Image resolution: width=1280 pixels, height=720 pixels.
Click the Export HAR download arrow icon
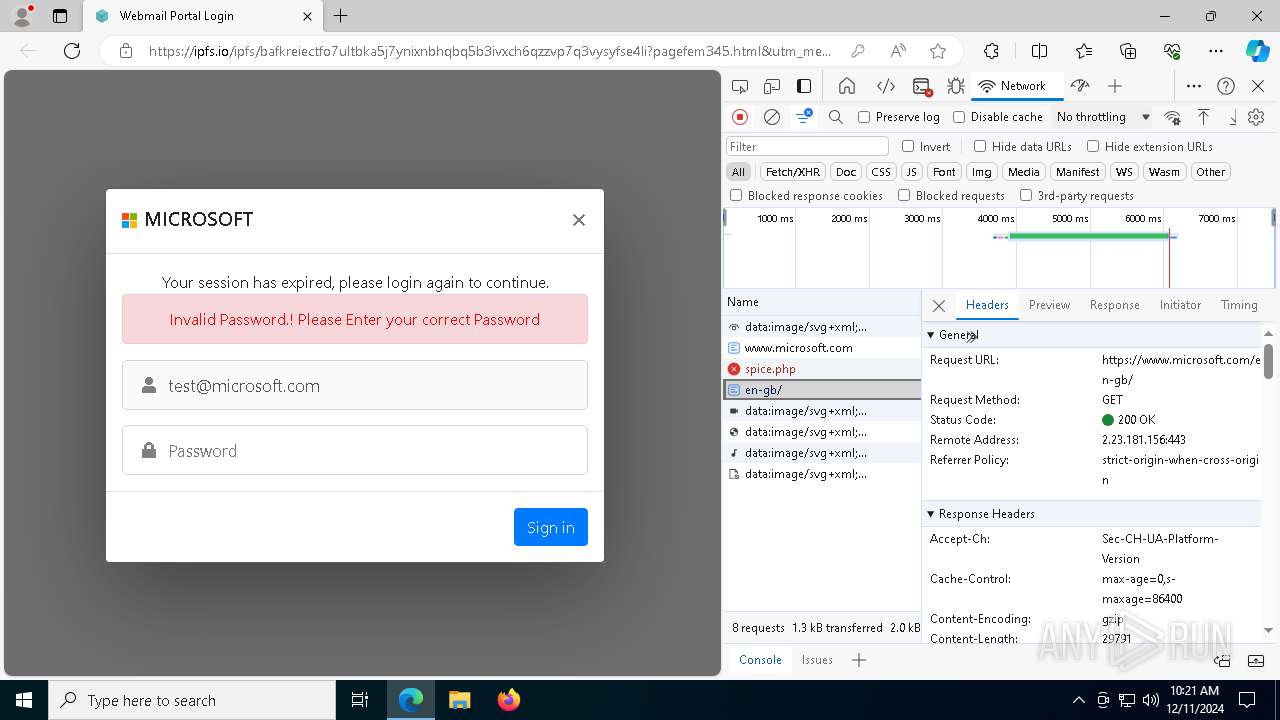click(1233, 117)
